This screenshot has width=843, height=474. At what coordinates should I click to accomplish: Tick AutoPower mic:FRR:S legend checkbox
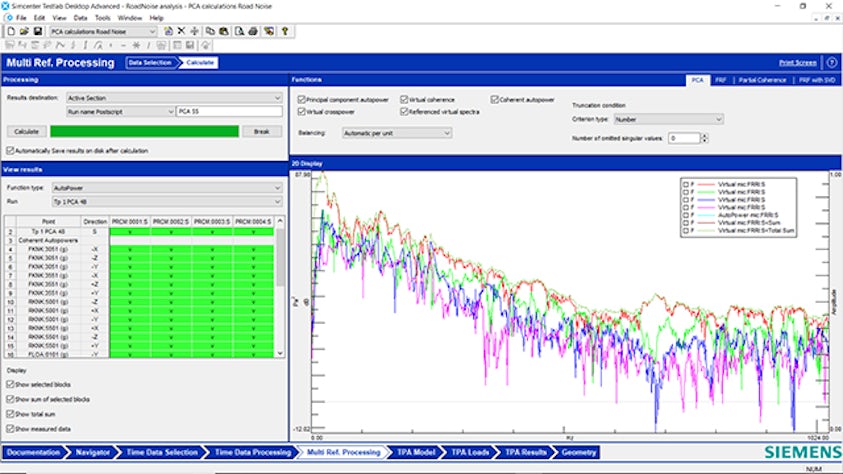[685, 215]
